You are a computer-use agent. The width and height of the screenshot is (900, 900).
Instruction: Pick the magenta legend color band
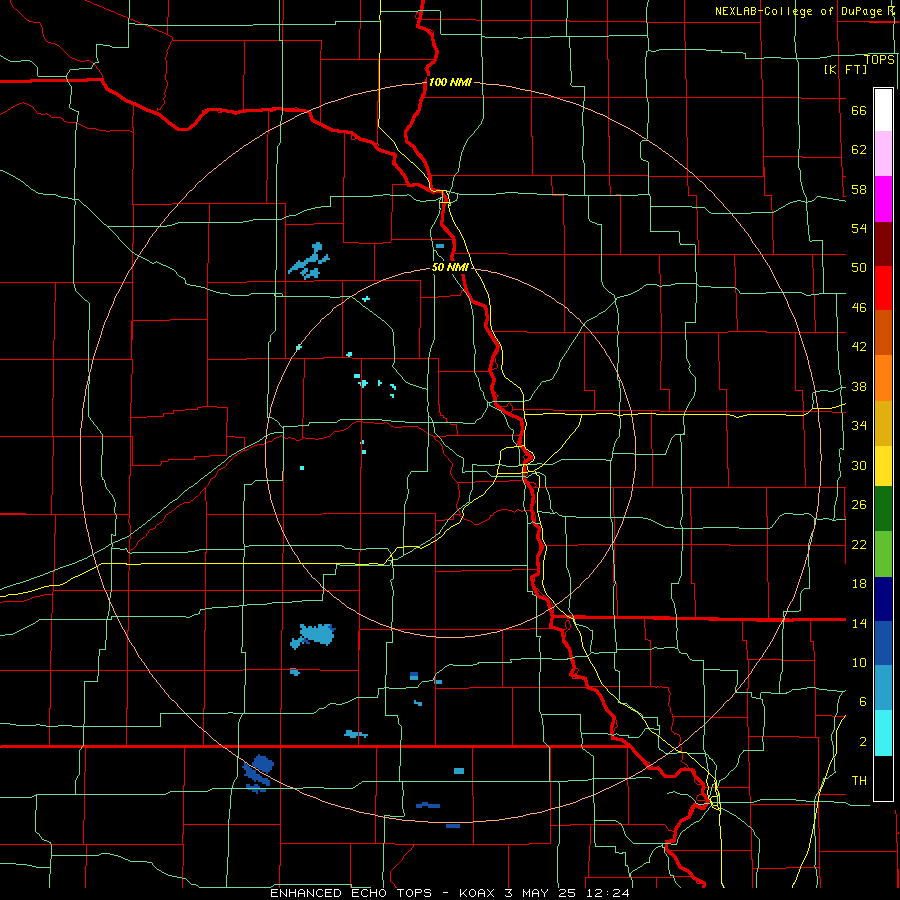pos(883,199)
